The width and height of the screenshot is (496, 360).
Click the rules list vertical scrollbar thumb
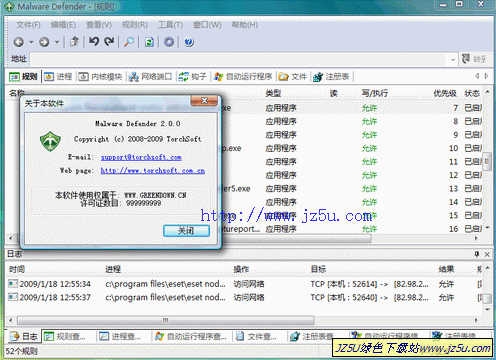coord(487,161)
